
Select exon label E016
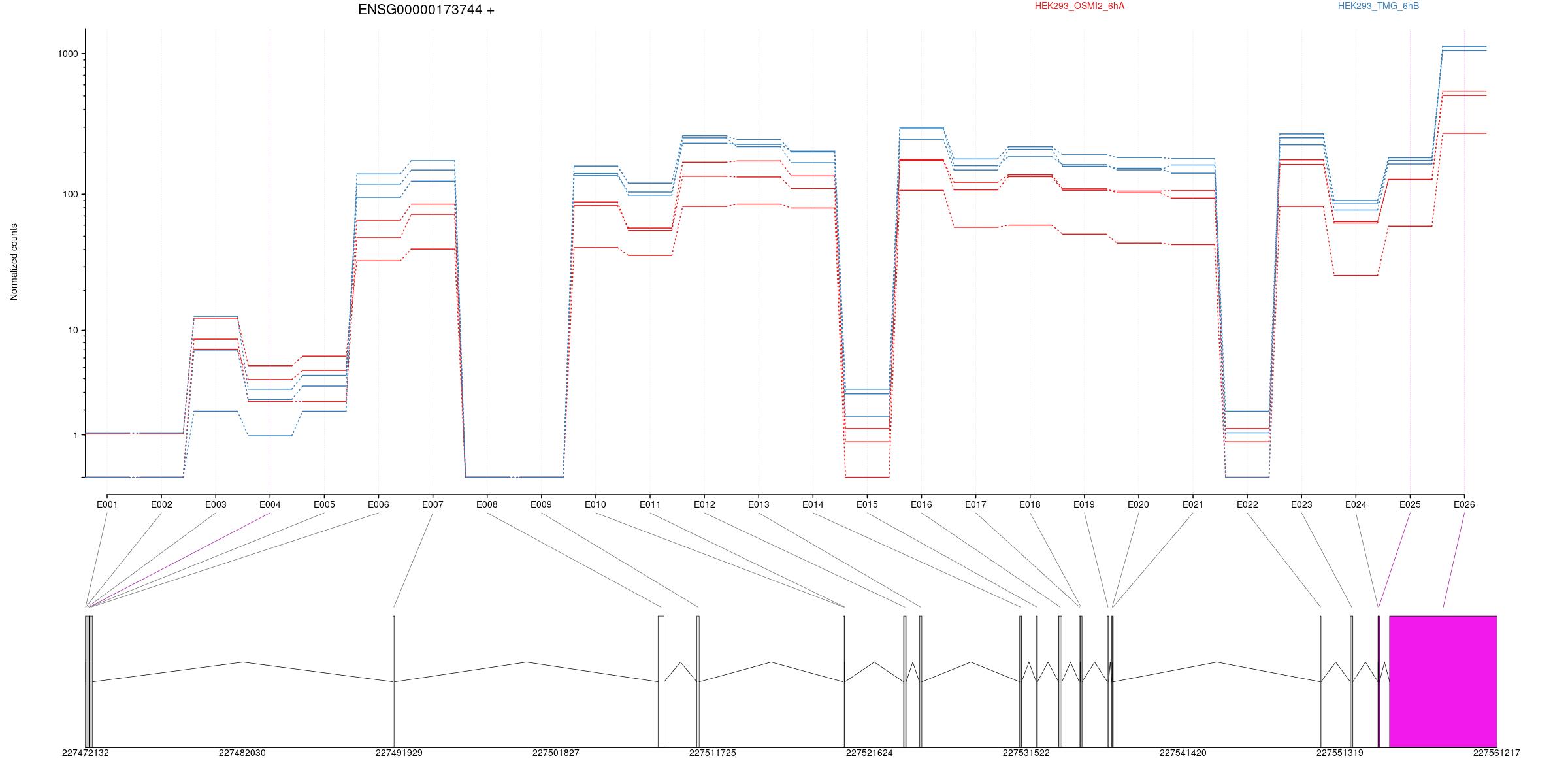click(x=921, y=504)
